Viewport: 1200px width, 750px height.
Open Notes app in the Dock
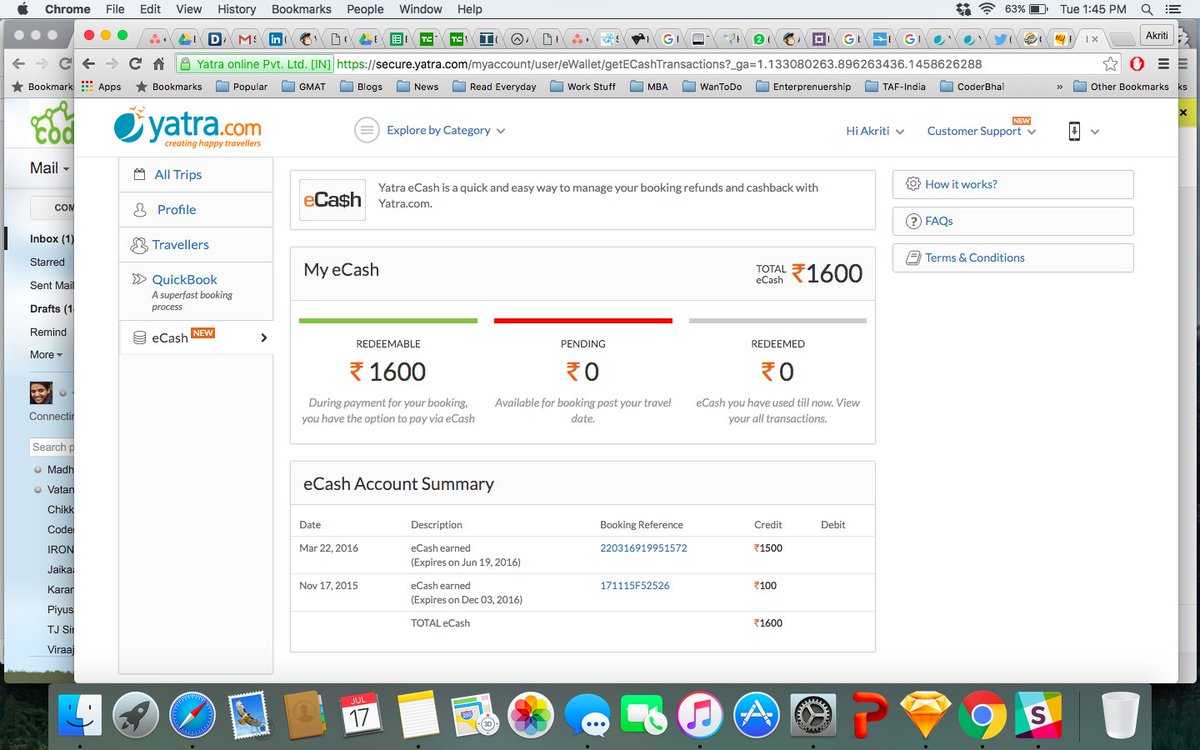[418, 715]
